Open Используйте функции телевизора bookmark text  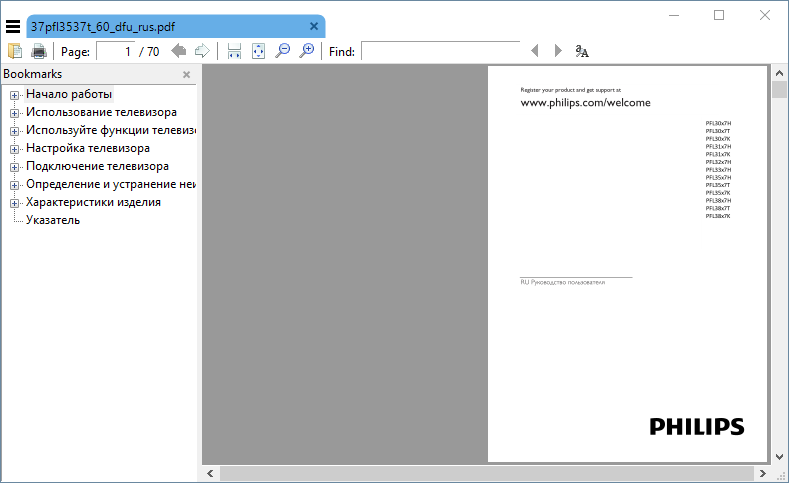click(111, 130)
